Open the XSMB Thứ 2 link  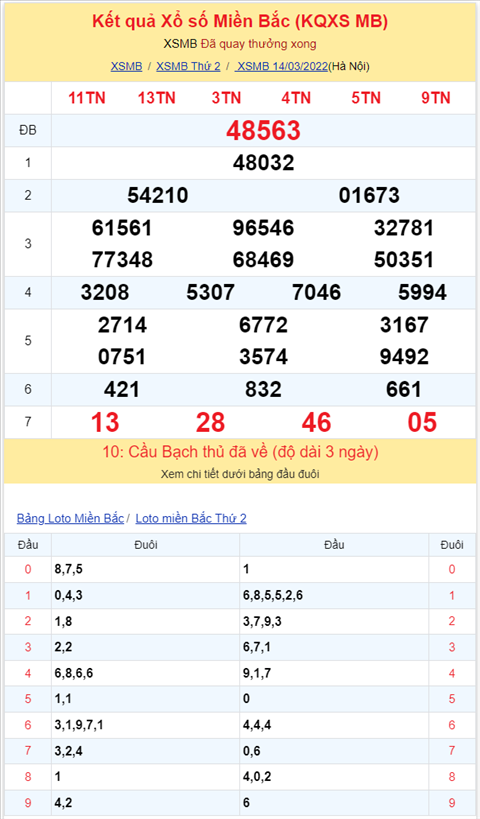pyautogui.click(x=188, y=66)
